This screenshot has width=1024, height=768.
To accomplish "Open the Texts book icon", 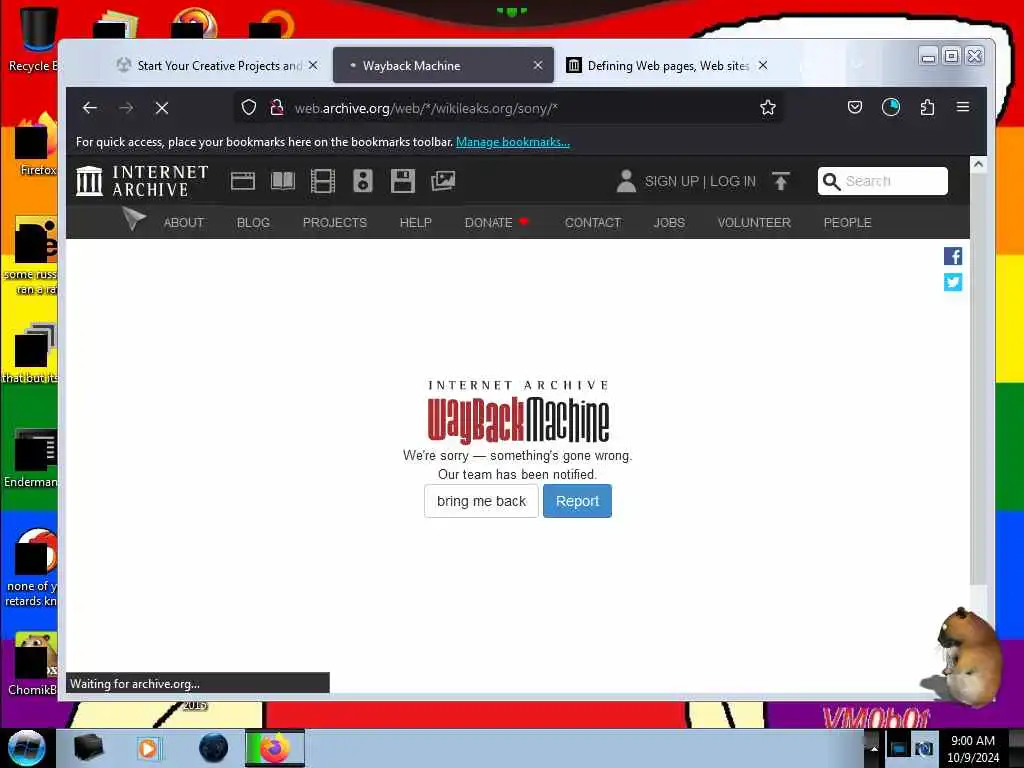I will point(283,181).
